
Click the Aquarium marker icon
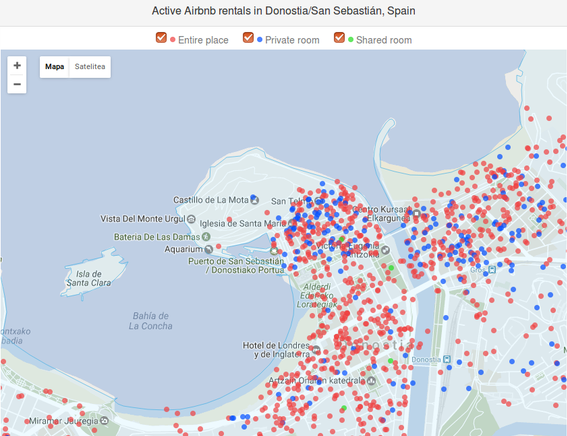209,249
